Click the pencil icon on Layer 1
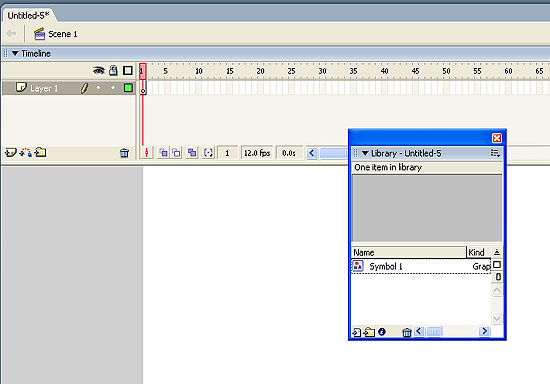This screenshot has height=384, width=550. pyautogui.click(x=84, y=88)
